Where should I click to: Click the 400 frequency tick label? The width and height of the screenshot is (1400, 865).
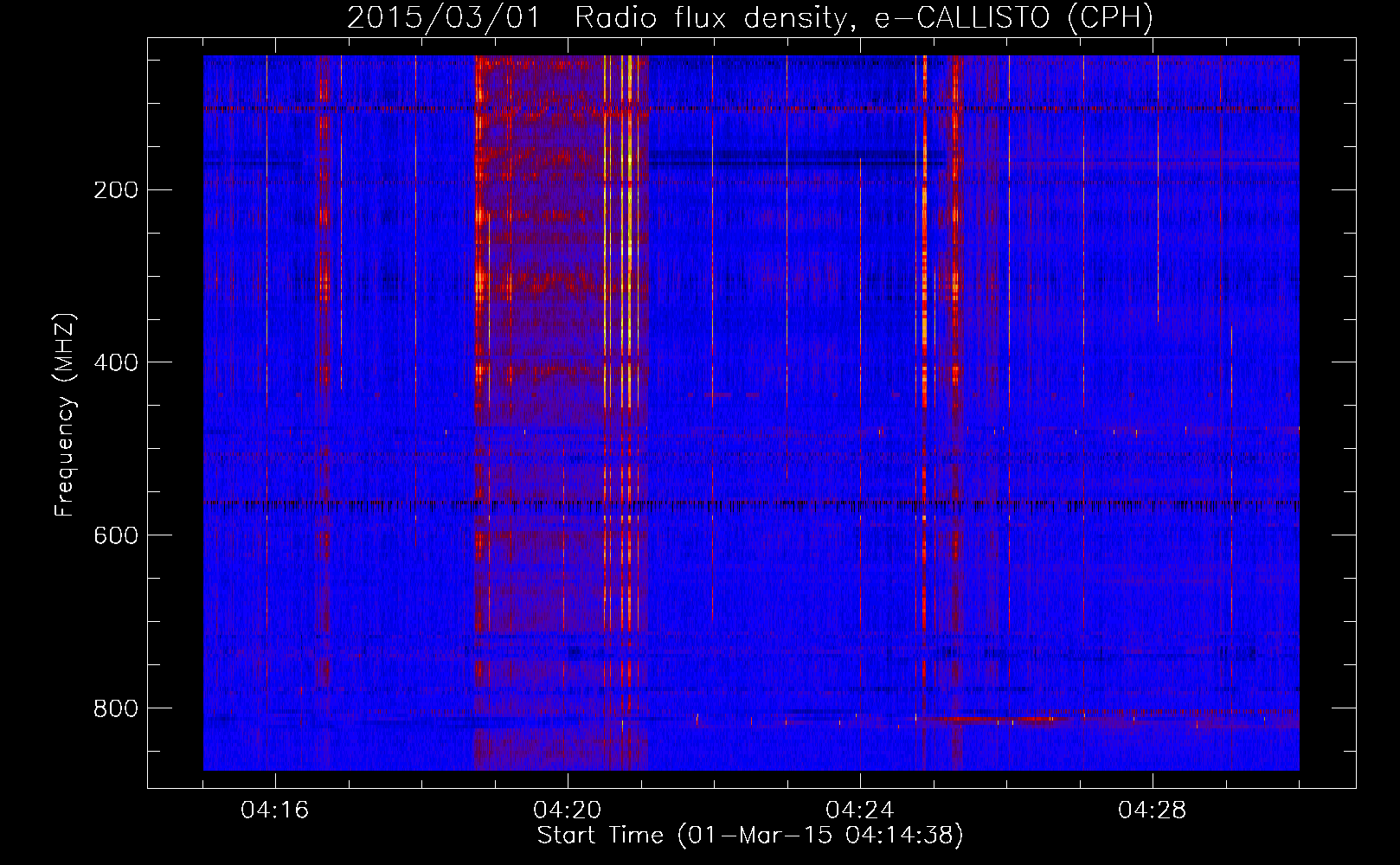[116, 362]
